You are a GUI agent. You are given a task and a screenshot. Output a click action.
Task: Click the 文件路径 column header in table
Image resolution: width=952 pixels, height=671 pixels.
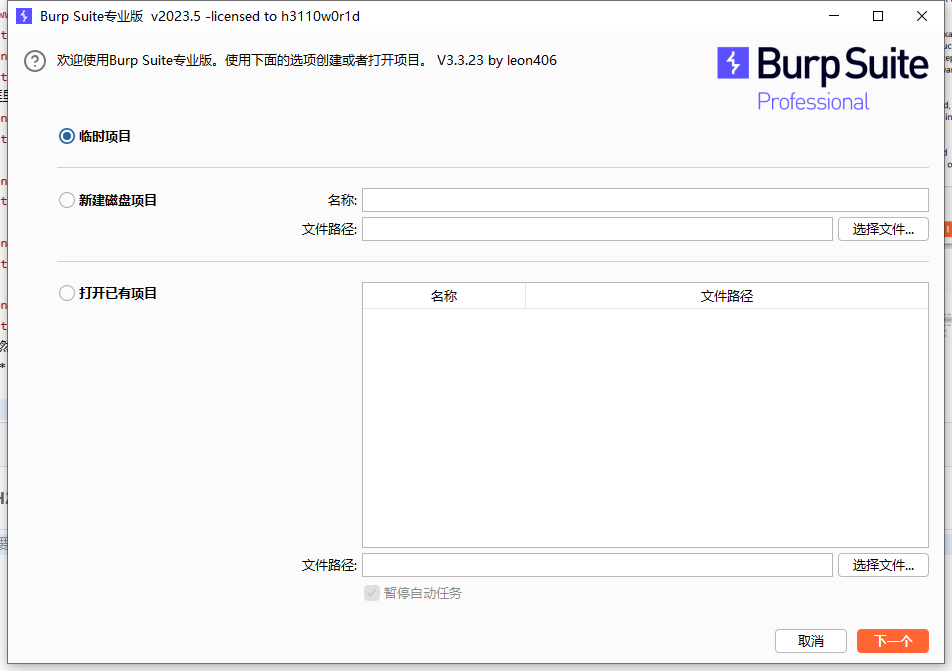pyautogui.click(x=727, y=296)
